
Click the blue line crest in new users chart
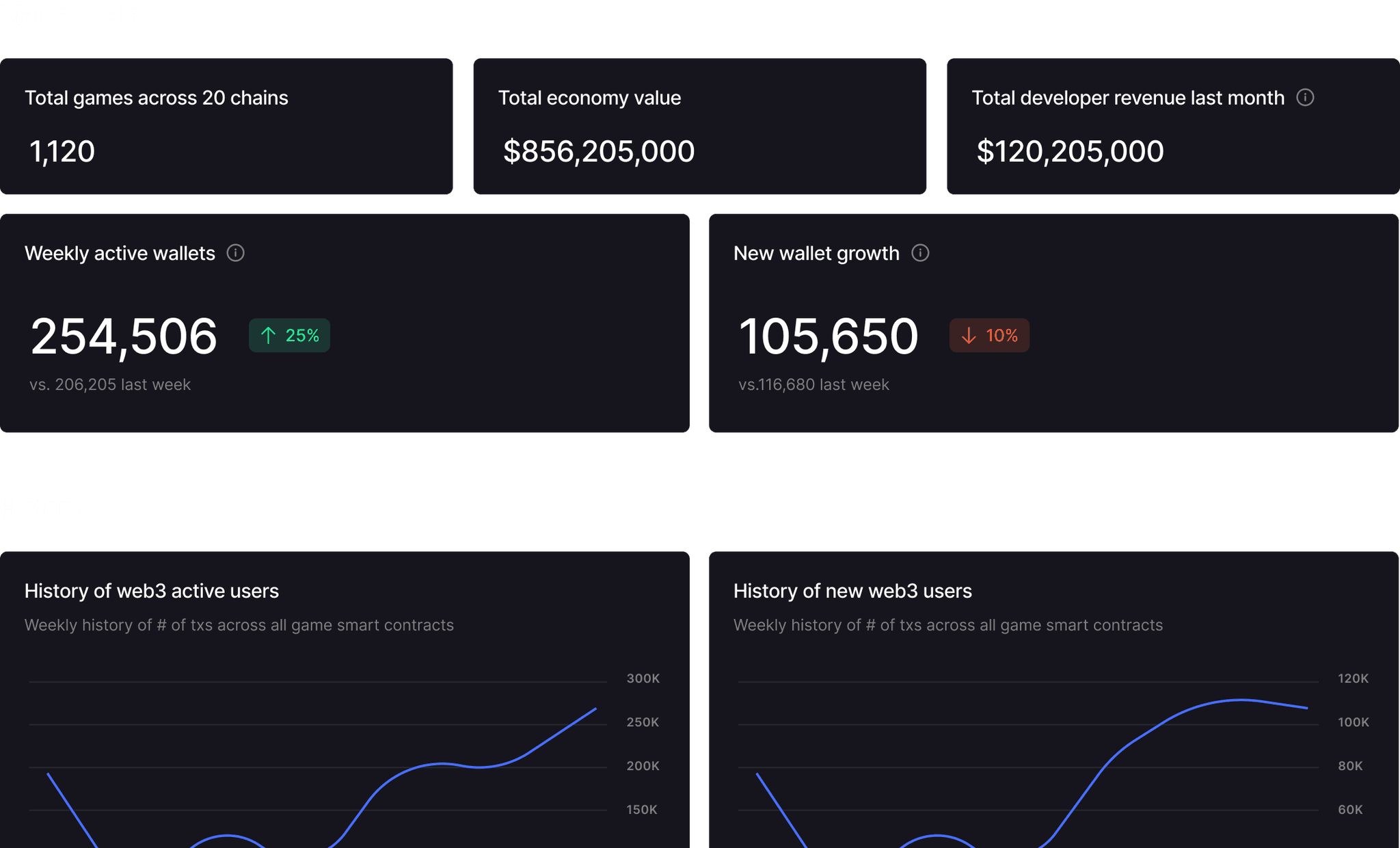point(1240,700)
